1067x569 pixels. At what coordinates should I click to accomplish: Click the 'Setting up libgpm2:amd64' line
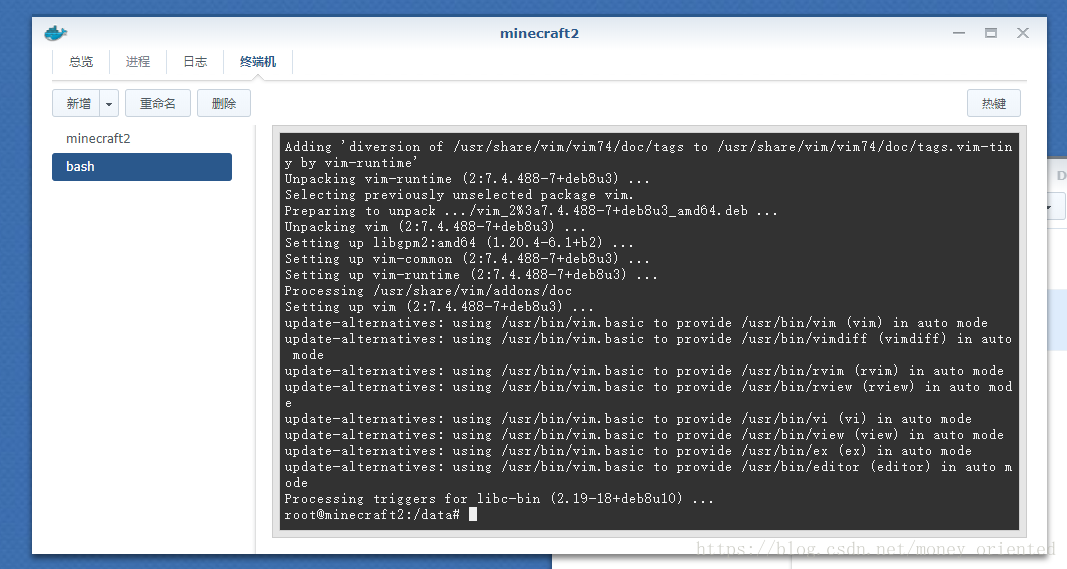click(459, 242)
